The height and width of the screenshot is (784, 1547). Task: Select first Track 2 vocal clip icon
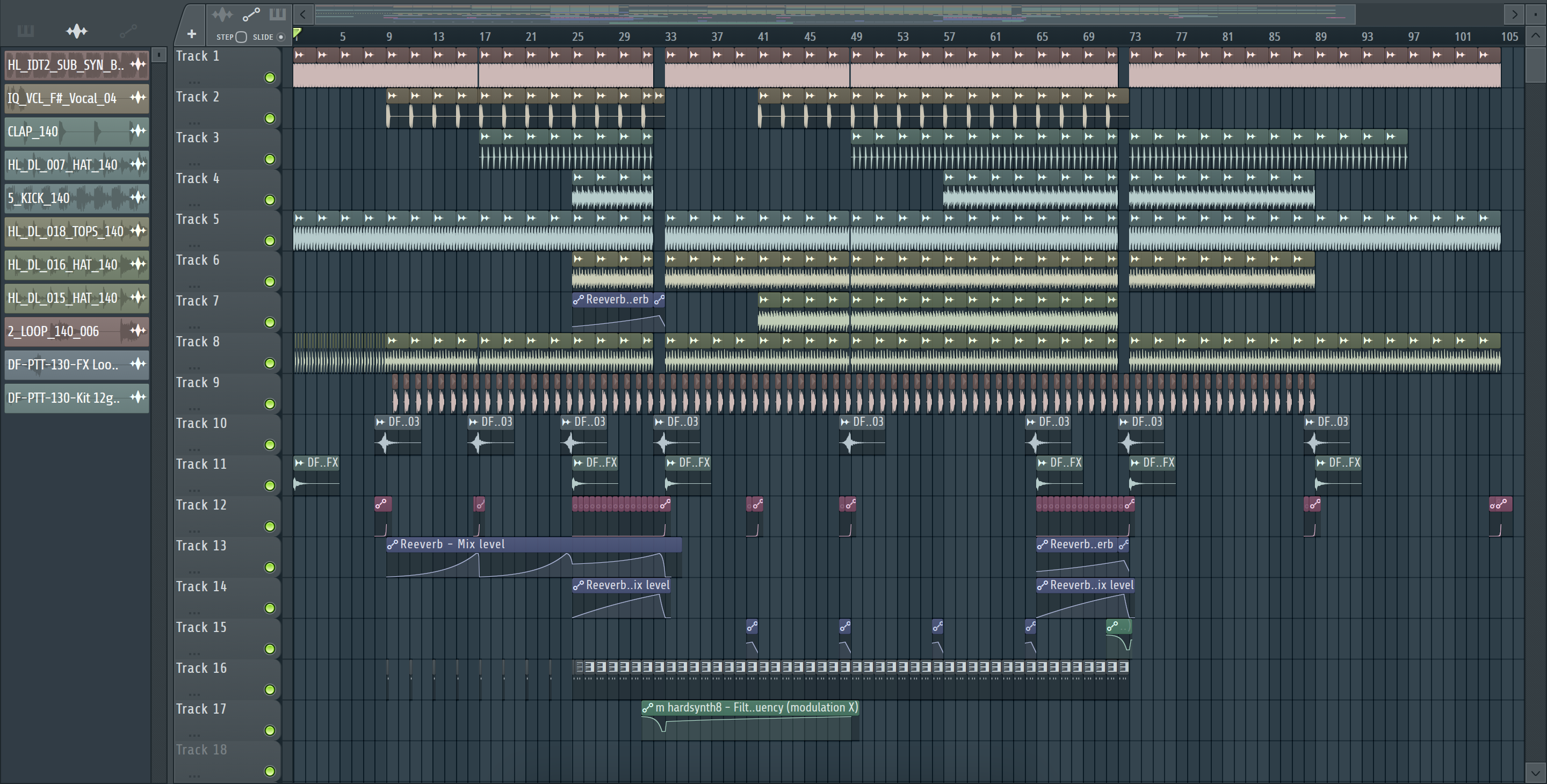(x=392, y=96)
